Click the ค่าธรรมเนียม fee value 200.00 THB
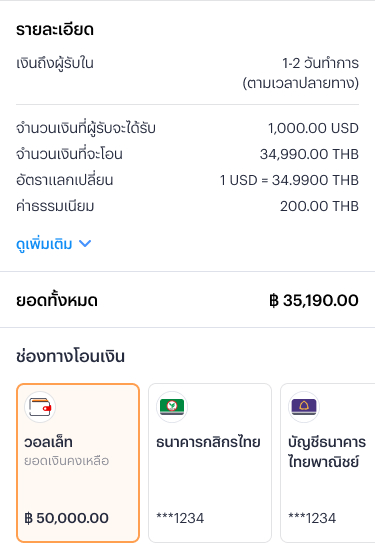The height and width of the screenshot is (560, 375). (319, 206)
